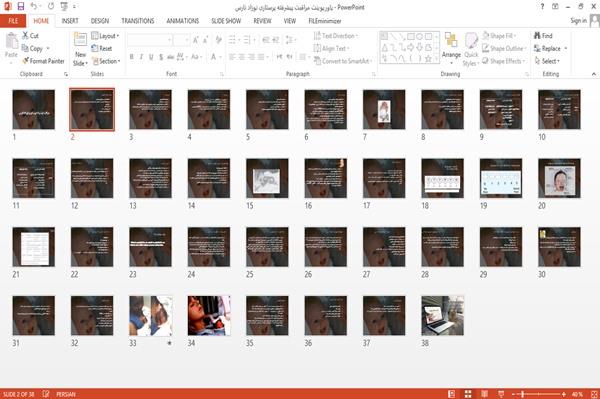The height and width of the screenshot is (399, 600).
Task: Click the Help question mark icon
Action: (x=542, y=7)
